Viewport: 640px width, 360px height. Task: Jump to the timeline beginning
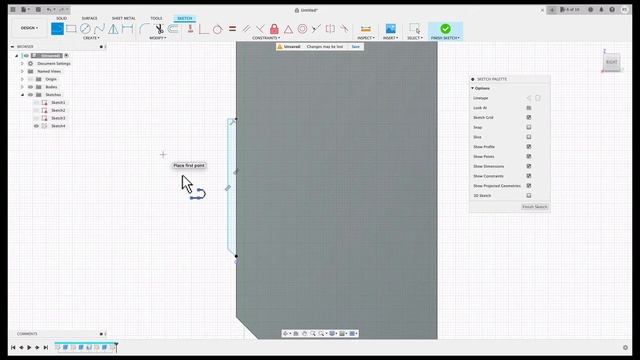13,347
